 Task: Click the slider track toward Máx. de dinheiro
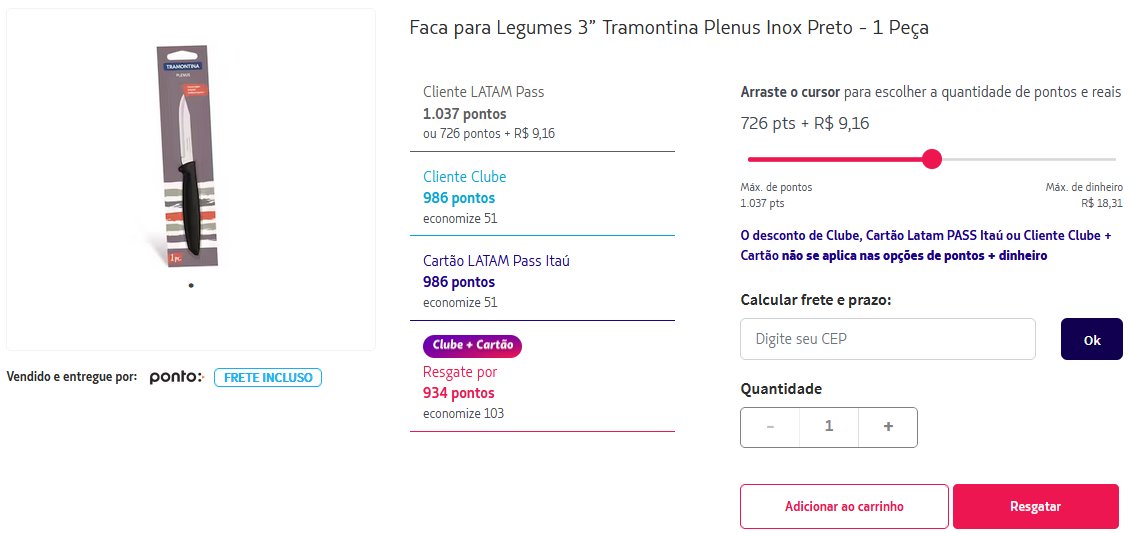1029,159
